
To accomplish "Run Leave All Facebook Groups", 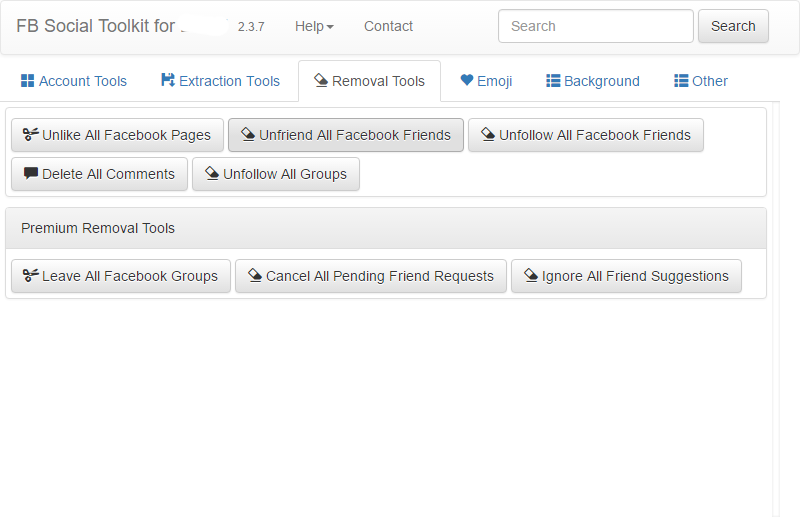I will 121,276.
